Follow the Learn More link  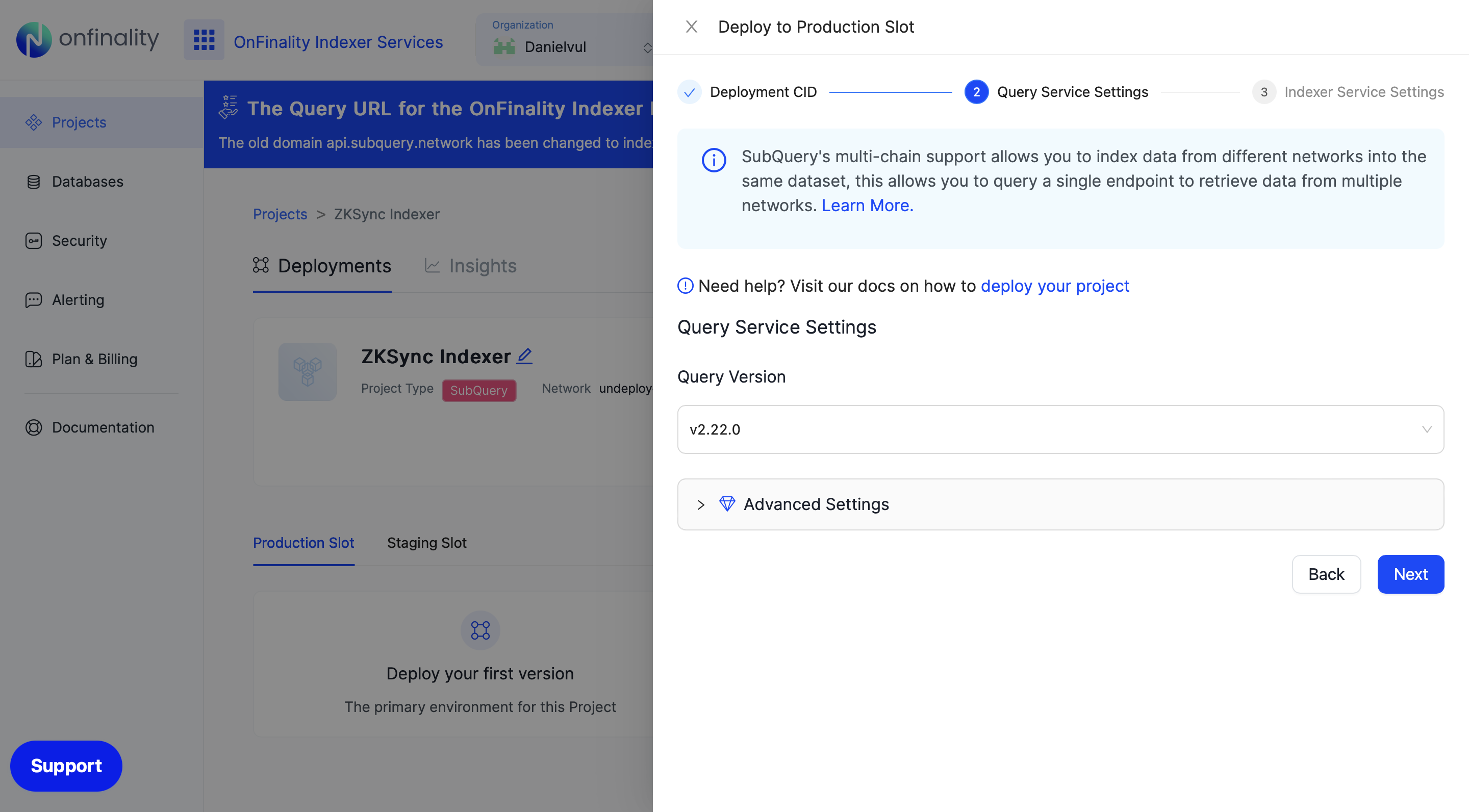[x=867, y=205]
